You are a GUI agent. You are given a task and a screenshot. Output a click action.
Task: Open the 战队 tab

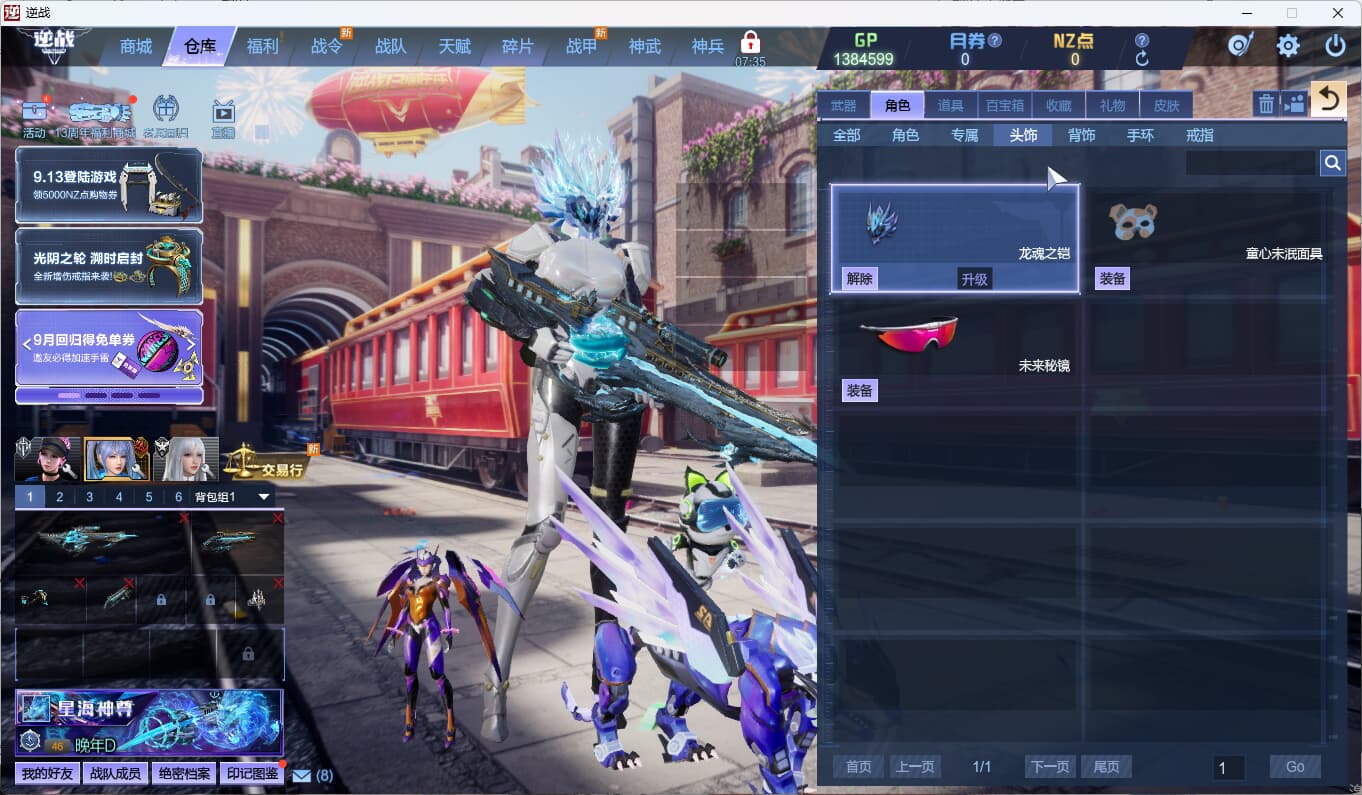click(x=391, y=46)
